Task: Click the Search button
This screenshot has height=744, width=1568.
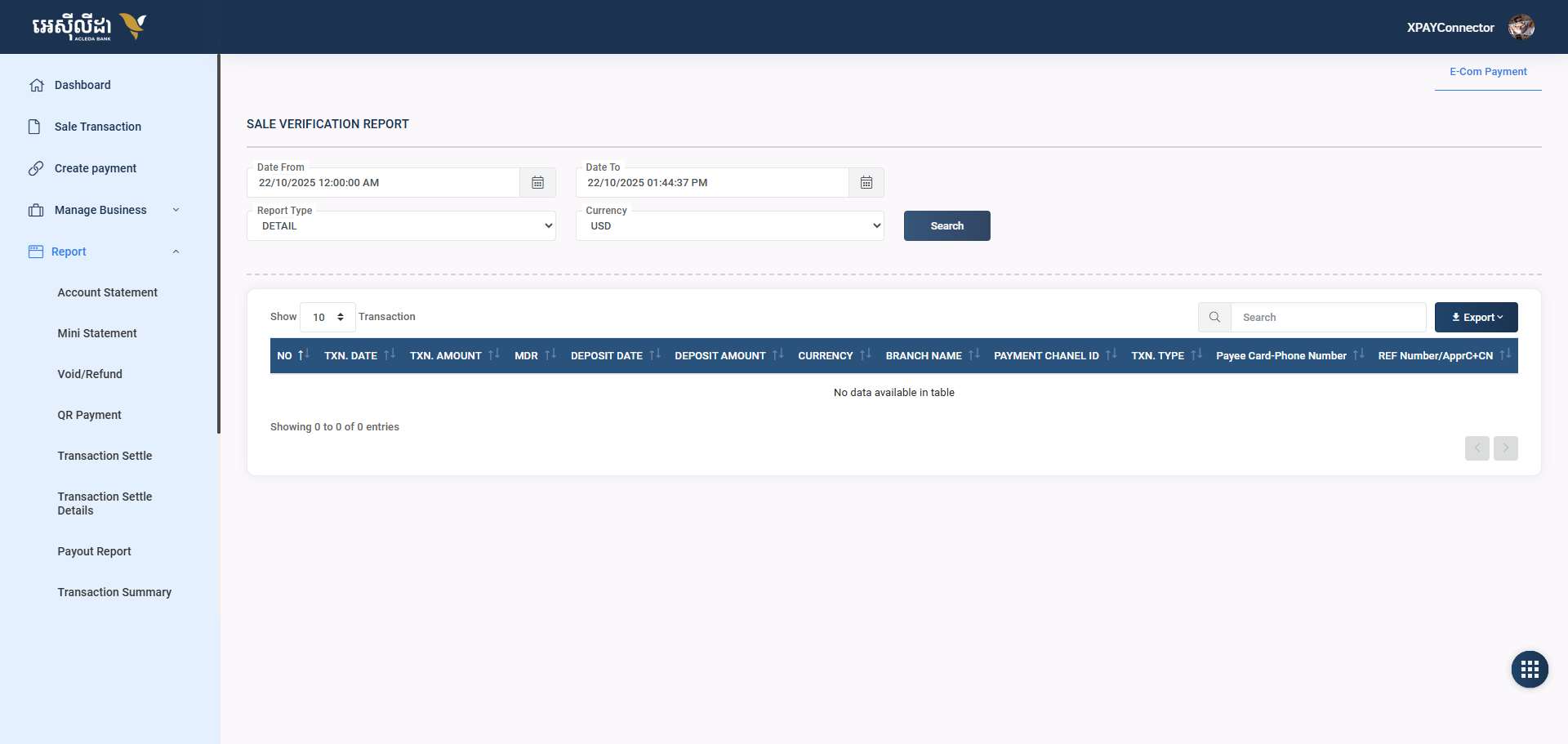Action: pos(947,226)
